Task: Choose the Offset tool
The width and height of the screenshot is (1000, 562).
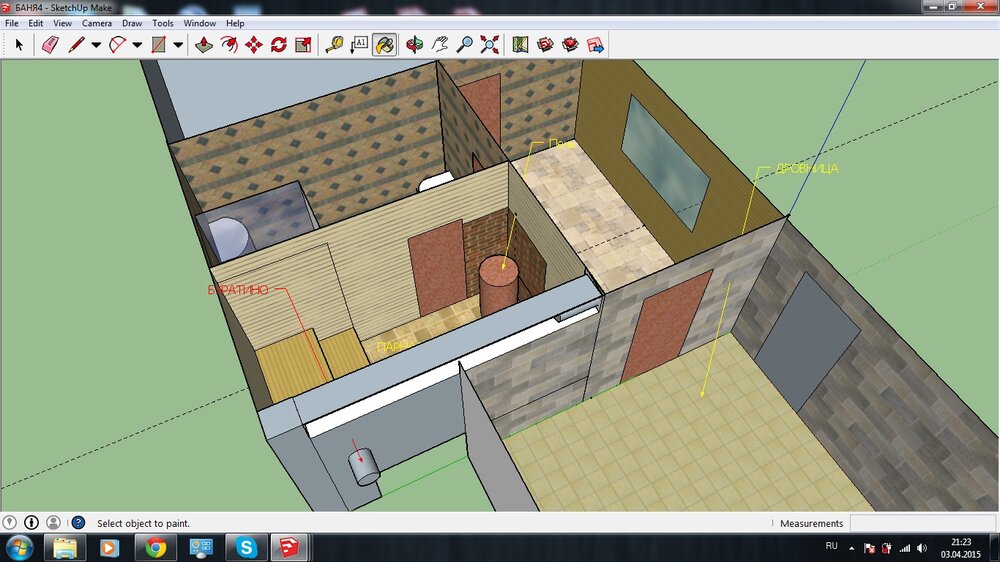Action: 228,45
